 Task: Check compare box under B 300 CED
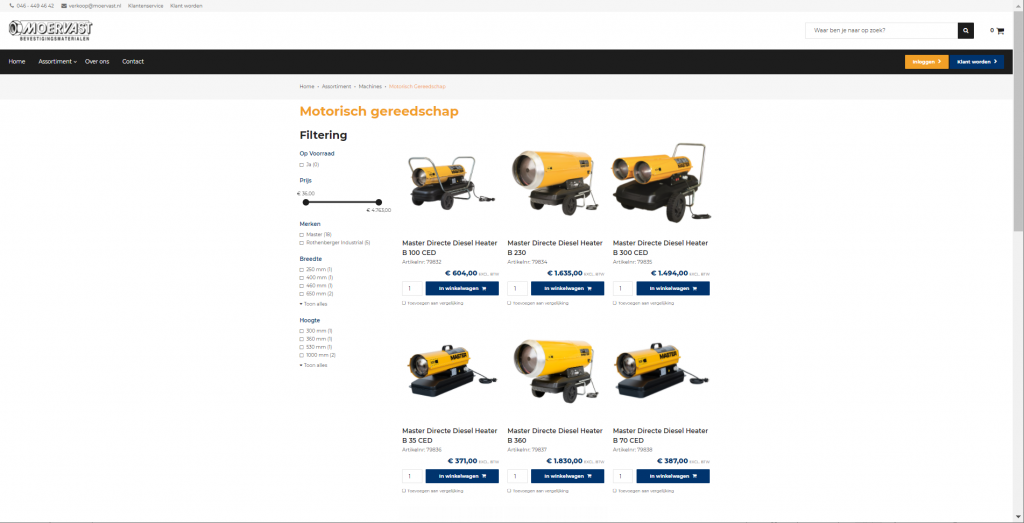[x=615, y=302]
